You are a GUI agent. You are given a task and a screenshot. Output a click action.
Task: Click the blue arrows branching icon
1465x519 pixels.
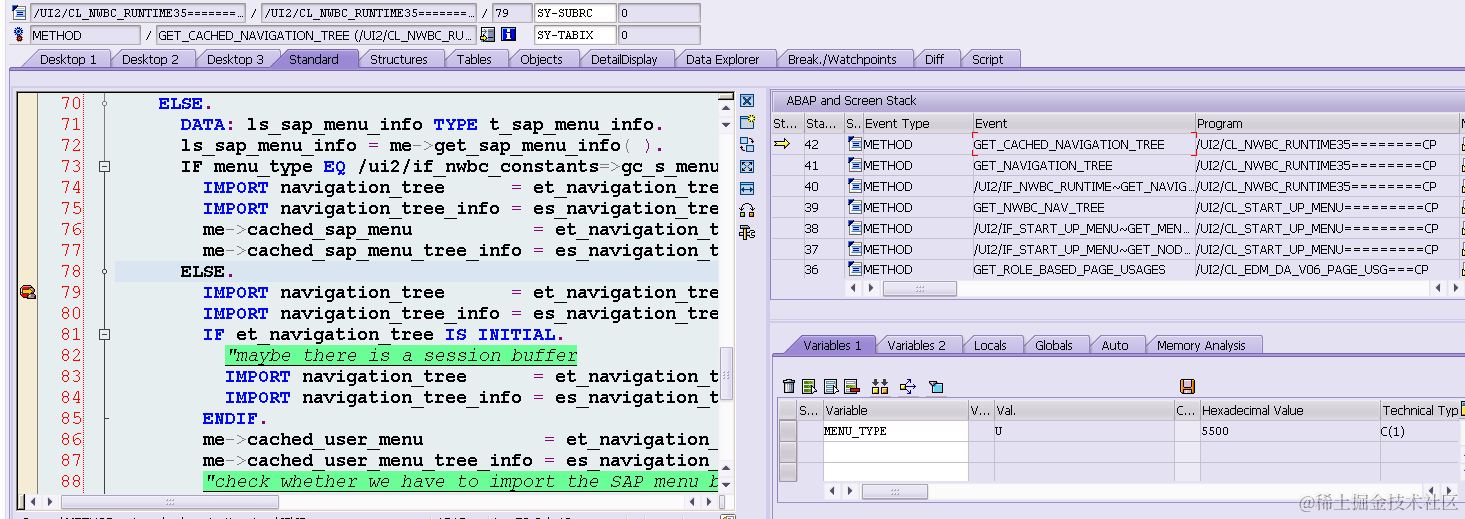click(908, 387)
